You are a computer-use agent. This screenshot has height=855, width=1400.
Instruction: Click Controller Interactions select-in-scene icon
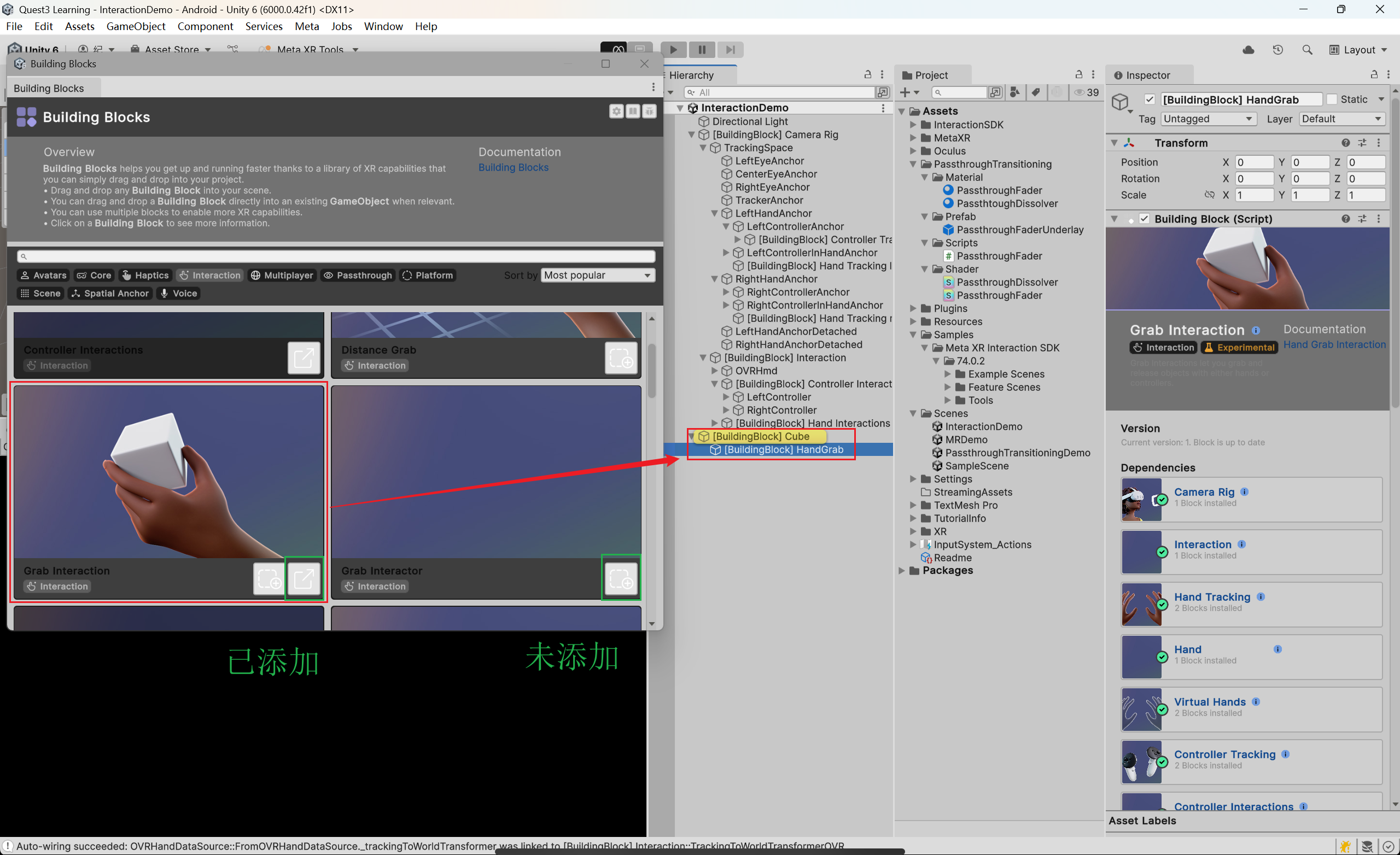[304, 358]
